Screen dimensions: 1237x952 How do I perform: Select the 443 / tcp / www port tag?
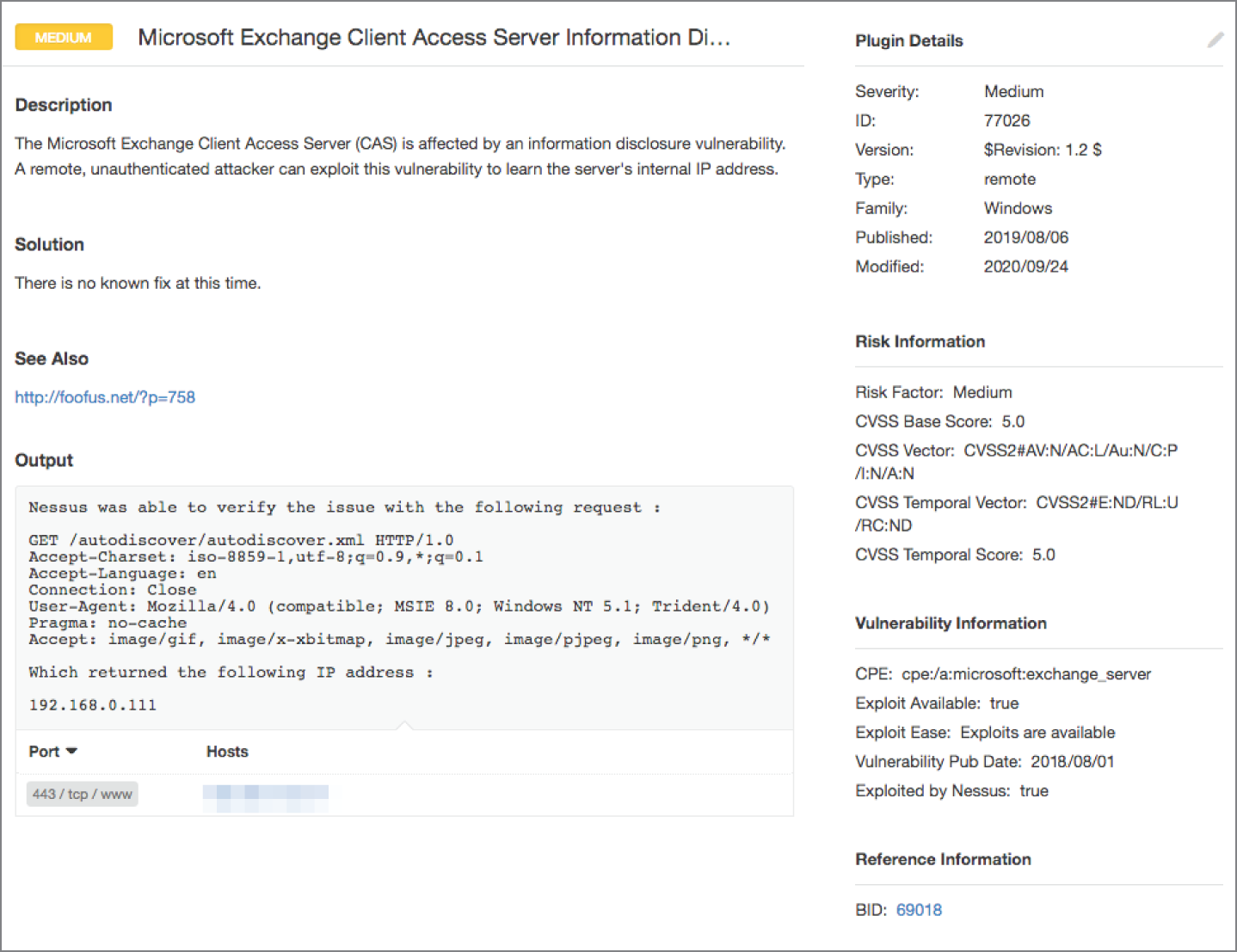tap(83, 794)
